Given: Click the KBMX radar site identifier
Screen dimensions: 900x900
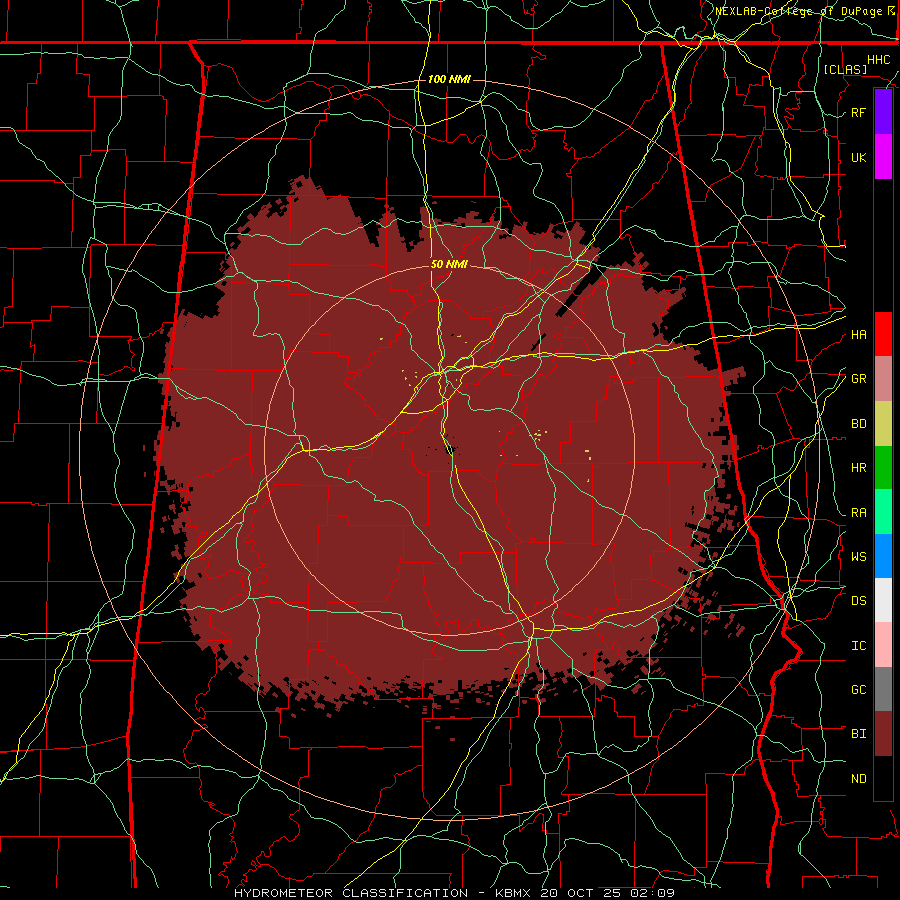Looking at the screenshot, I should point(513,893).
